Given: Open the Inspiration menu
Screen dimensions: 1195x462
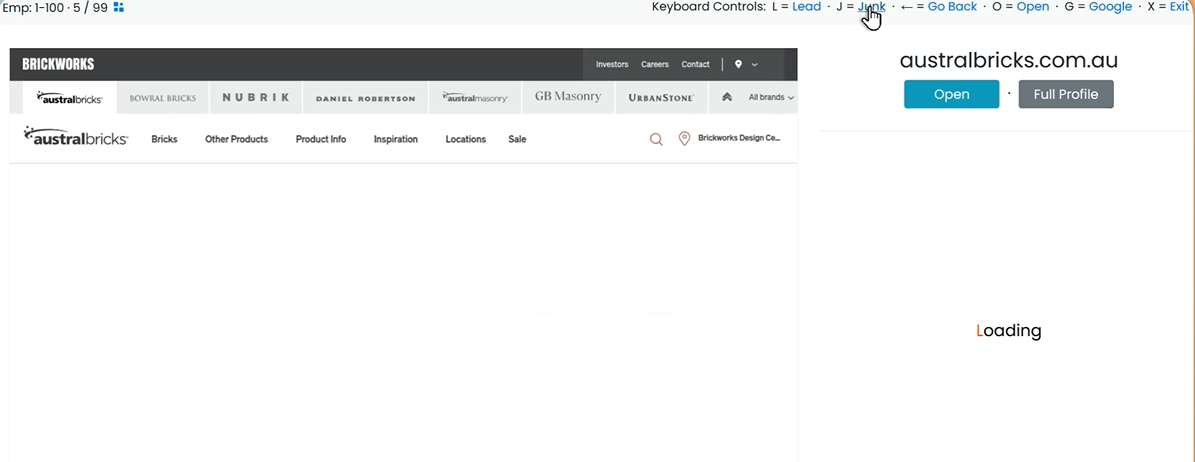Looking at the screenshot, I should [x=396, y=139].
